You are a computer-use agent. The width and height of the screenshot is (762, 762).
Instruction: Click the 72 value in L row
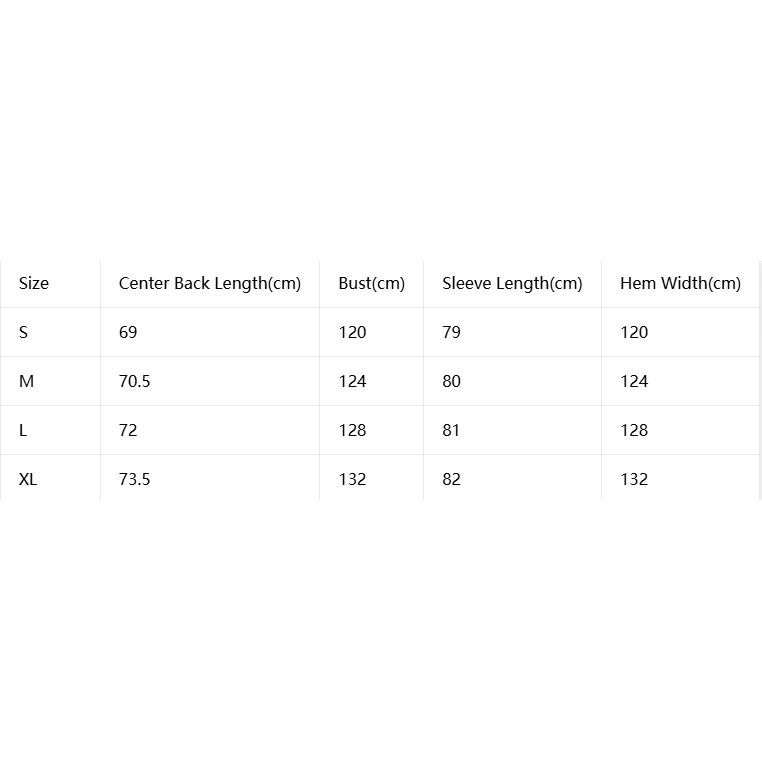click(x=128, y=431)
